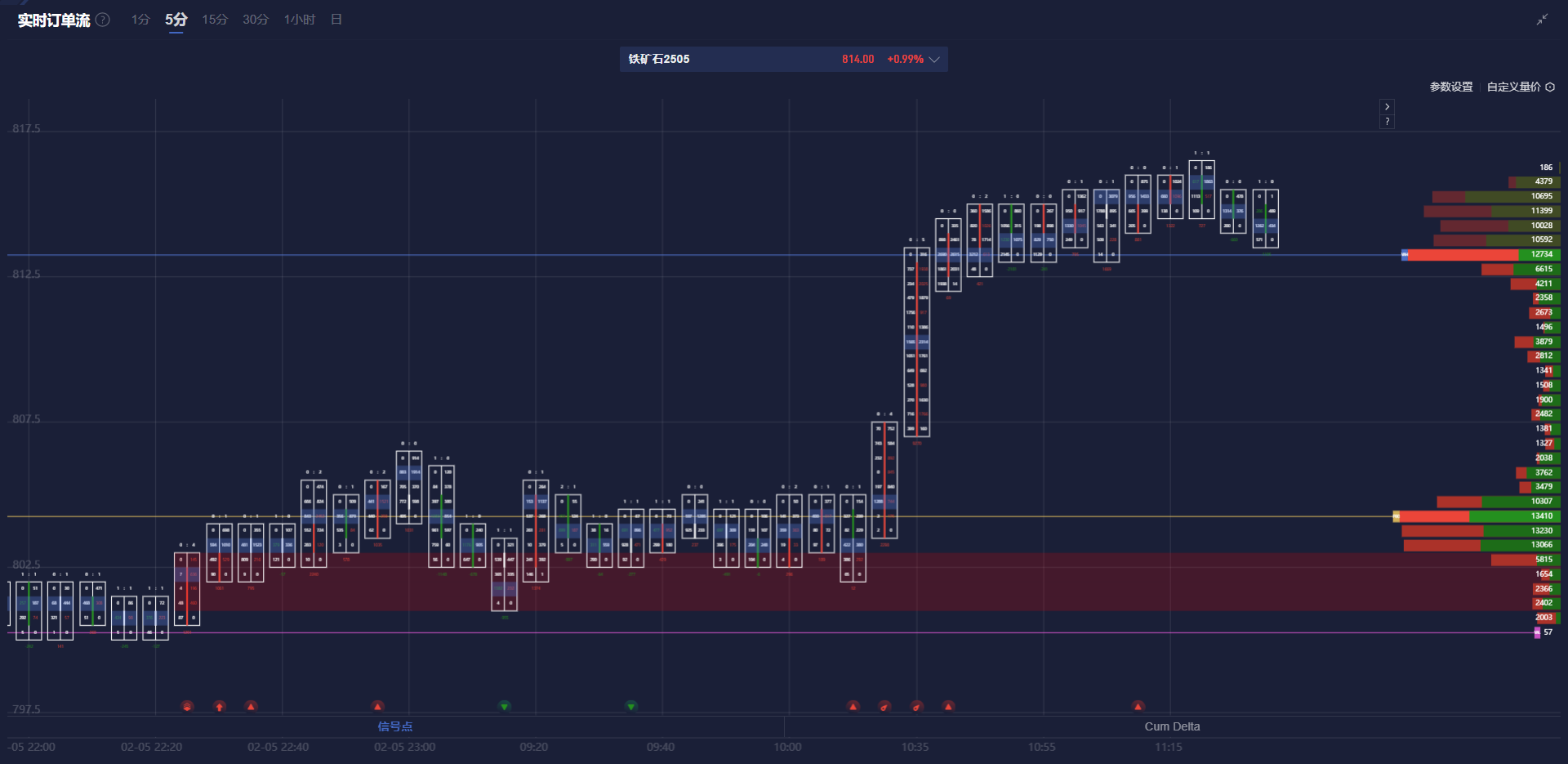Image resolution: width=1568 pixels, height=764 pixels.
Task: Click the volume profile bar labeled 12734
Action: [1481, 255]
